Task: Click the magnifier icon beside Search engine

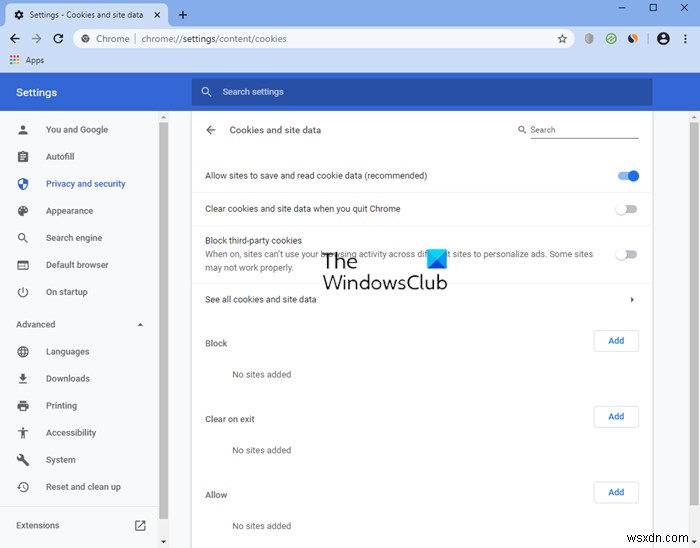Action: pos(23,238)
